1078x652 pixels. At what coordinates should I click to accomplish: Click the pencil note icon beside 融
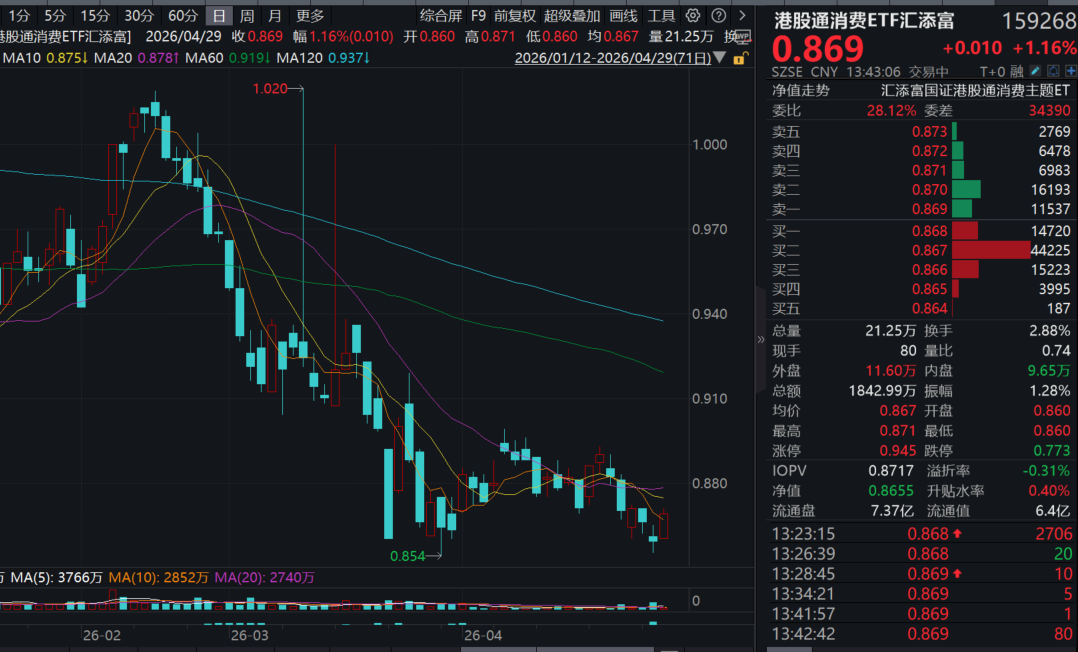tap(1035, 72)
